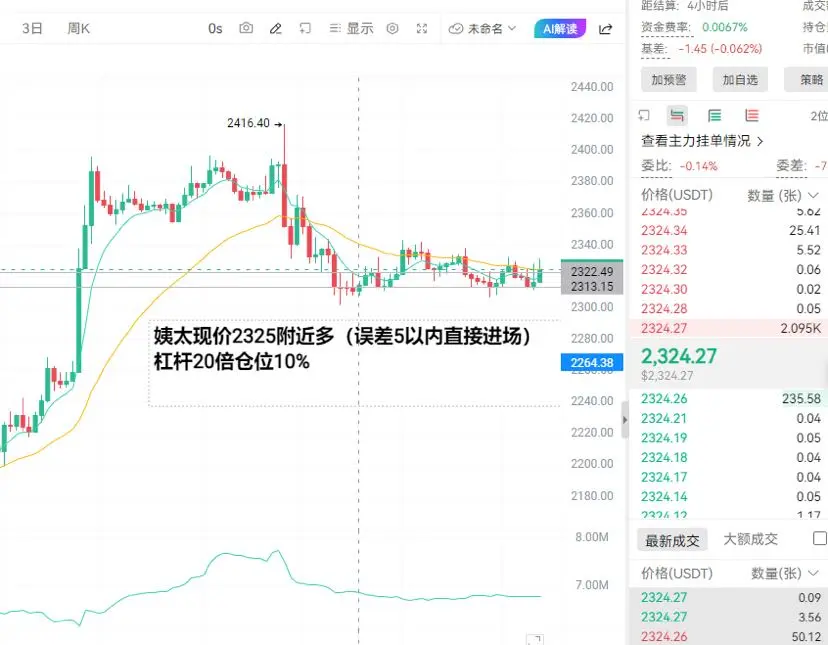Click the trade row with quantity 3.56
The height and width of the screenshot is (645, 828).
coord(731,617)
